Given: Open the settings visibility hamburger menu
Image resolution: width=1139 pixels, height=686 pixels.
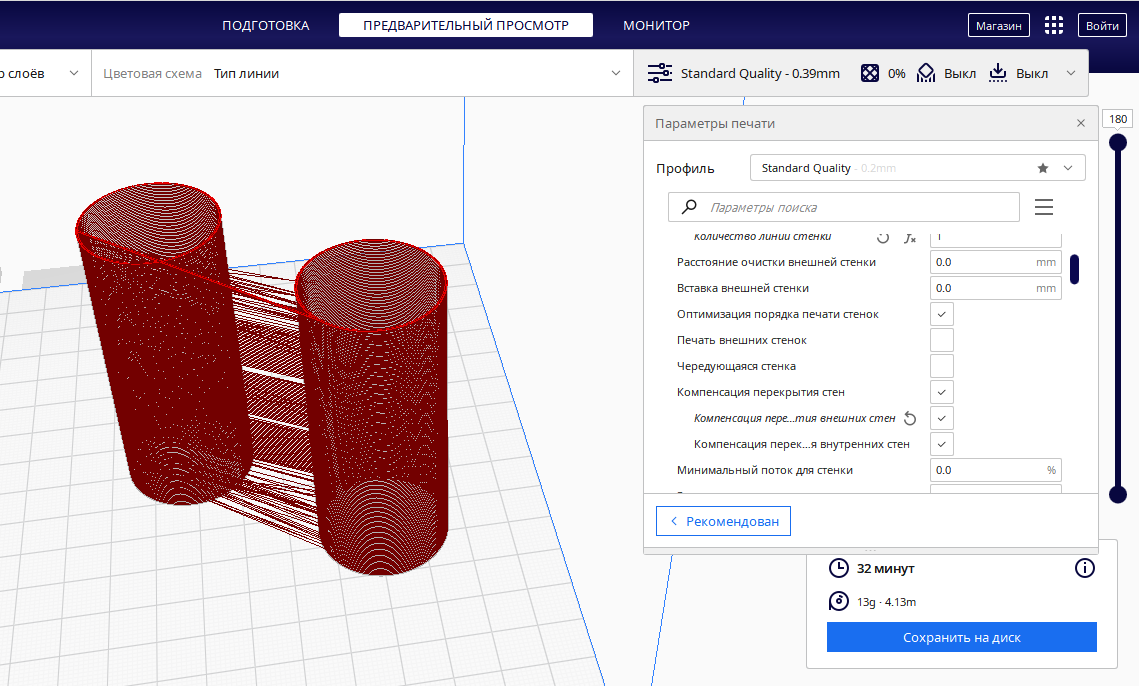Looking at the screenshot, I should [x=1044, y=207].
